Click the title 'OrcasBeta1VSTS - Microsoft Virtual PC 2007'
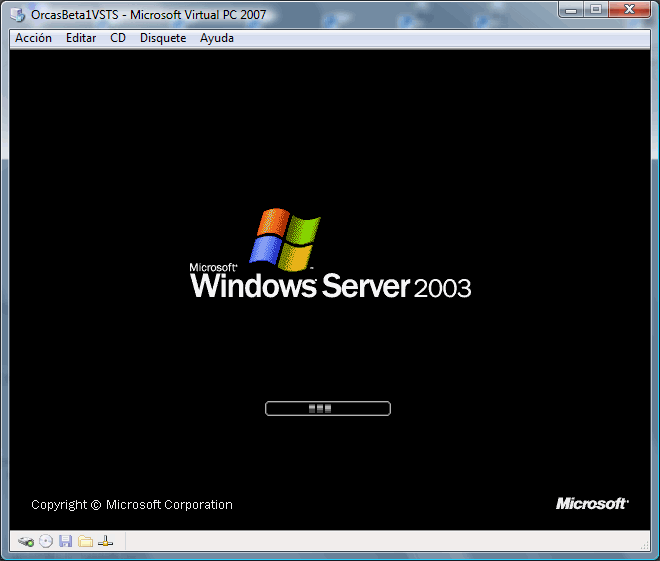Image resolution: width=660 pixels, height=561 pixels. pyautogui.click(x=149, y=15)
